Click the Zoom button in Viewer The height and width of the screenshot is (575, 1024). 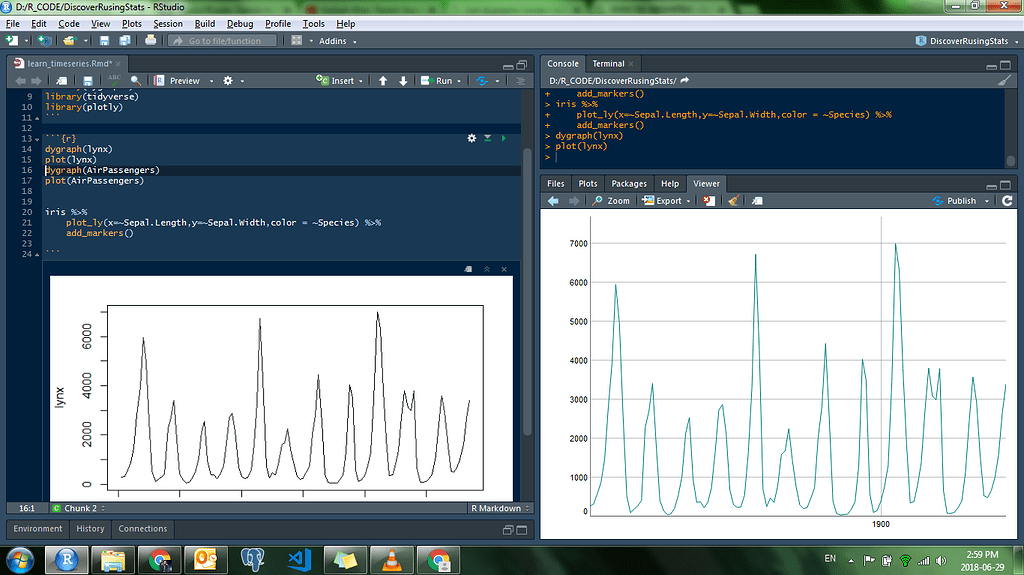pyautogui.click(x=611, y=201)
